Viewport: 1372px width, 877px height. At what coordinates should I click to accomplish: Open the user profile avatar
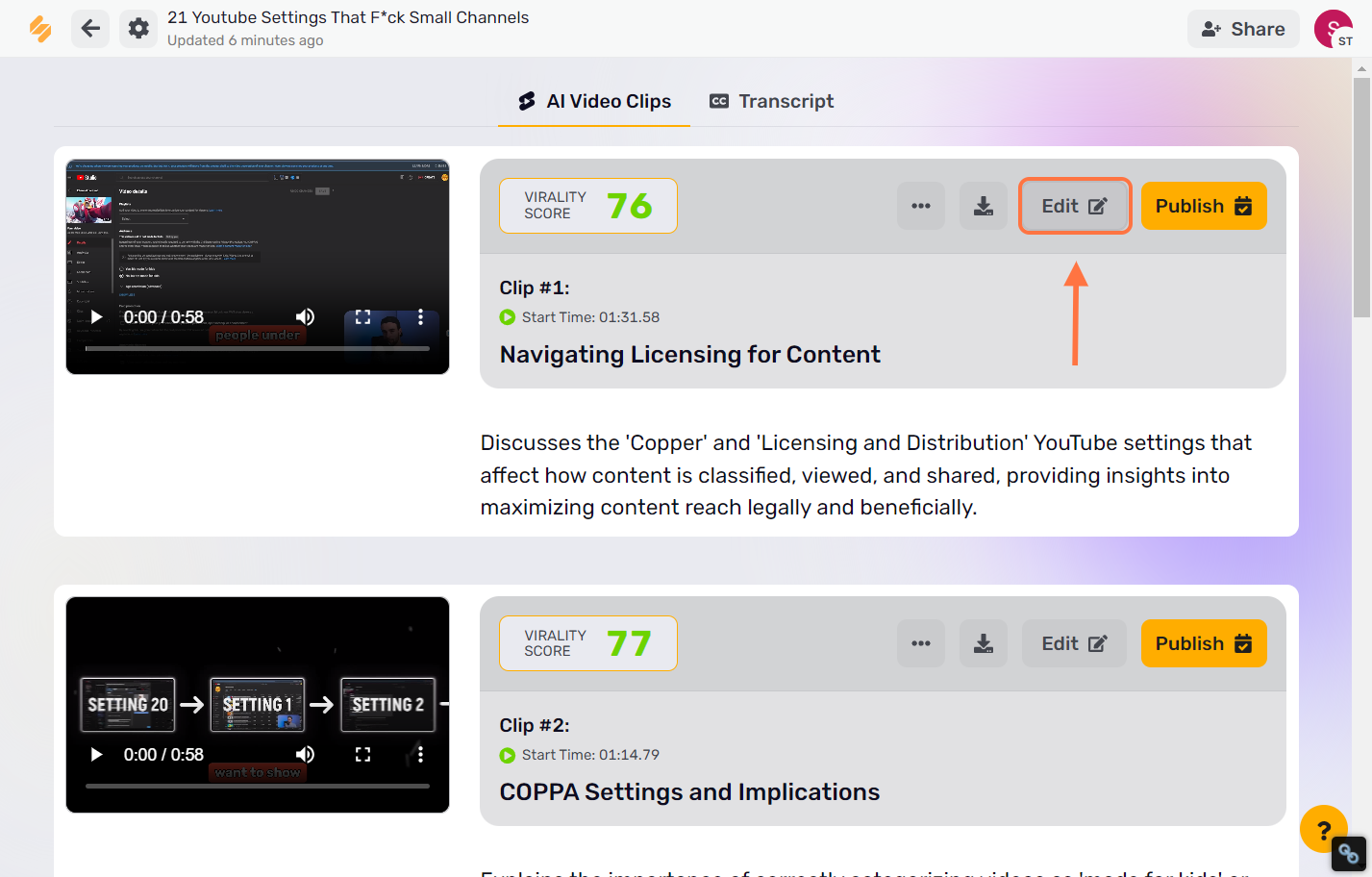tap(1334, 29)
